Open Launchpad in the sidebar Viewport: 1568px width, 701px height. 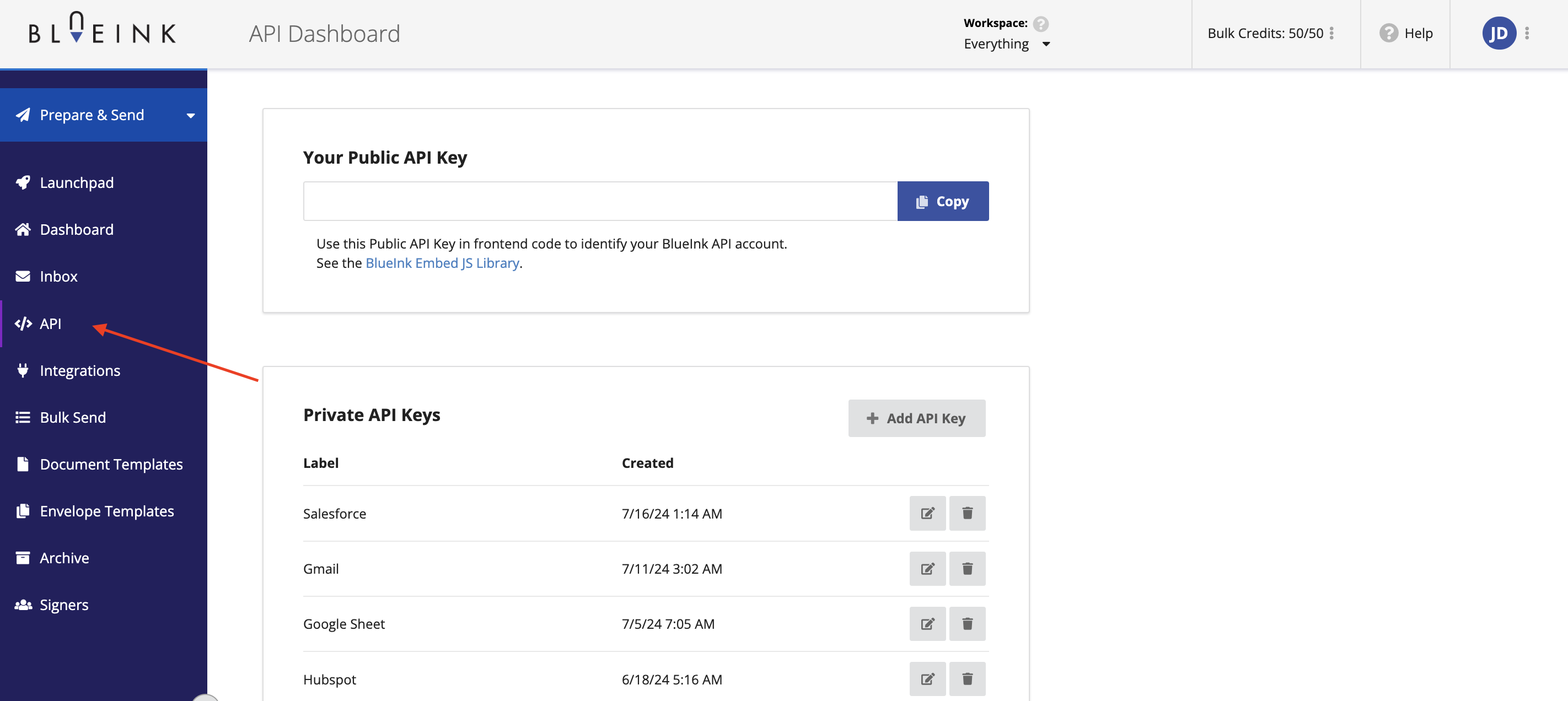[104, 182]
